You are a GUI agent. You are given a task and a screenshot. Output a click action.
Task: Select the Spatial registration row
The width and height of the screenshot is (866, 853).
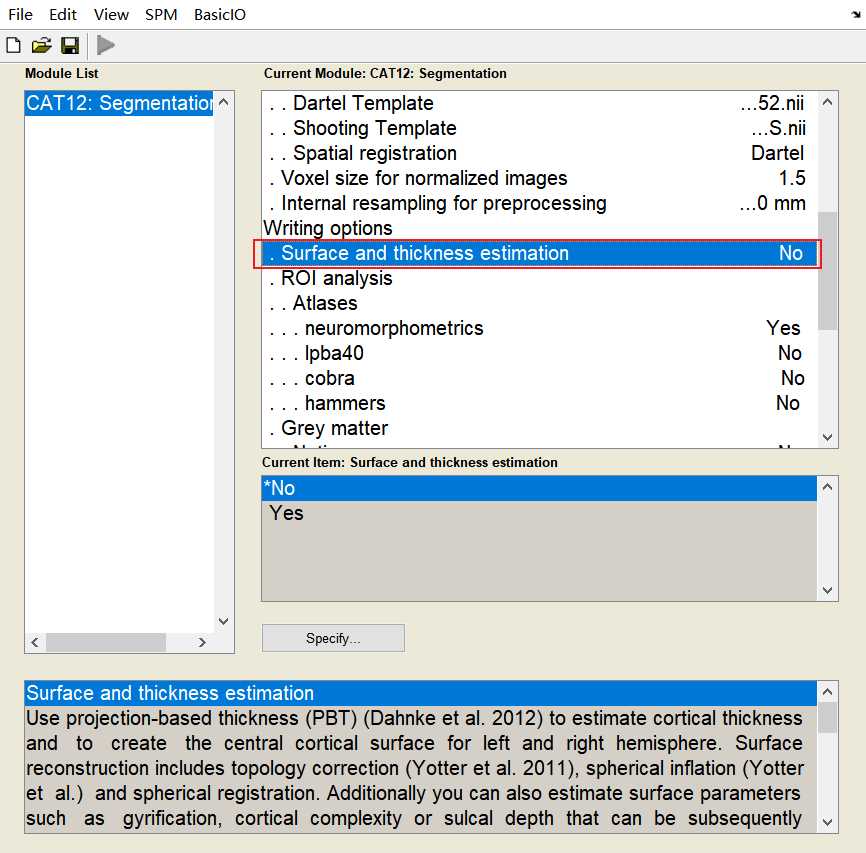coord(540,153)
